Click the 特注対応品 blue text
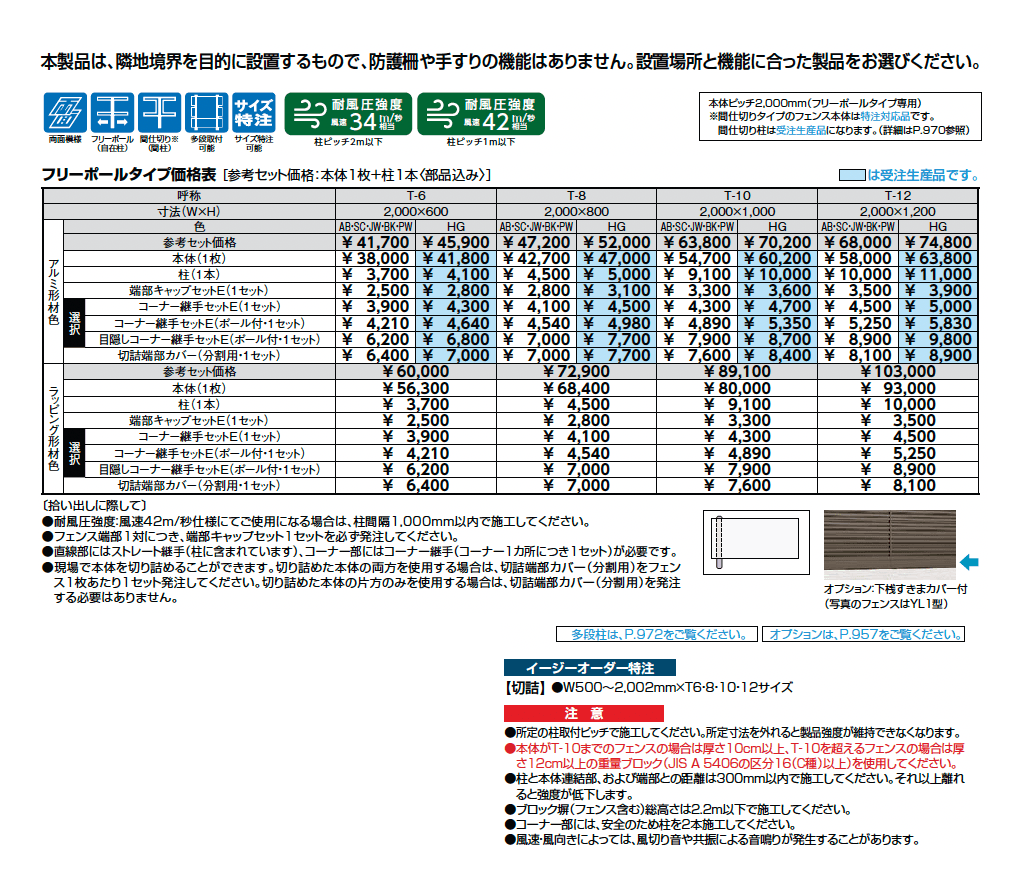 pyautogui.click(x=885, y=116)
